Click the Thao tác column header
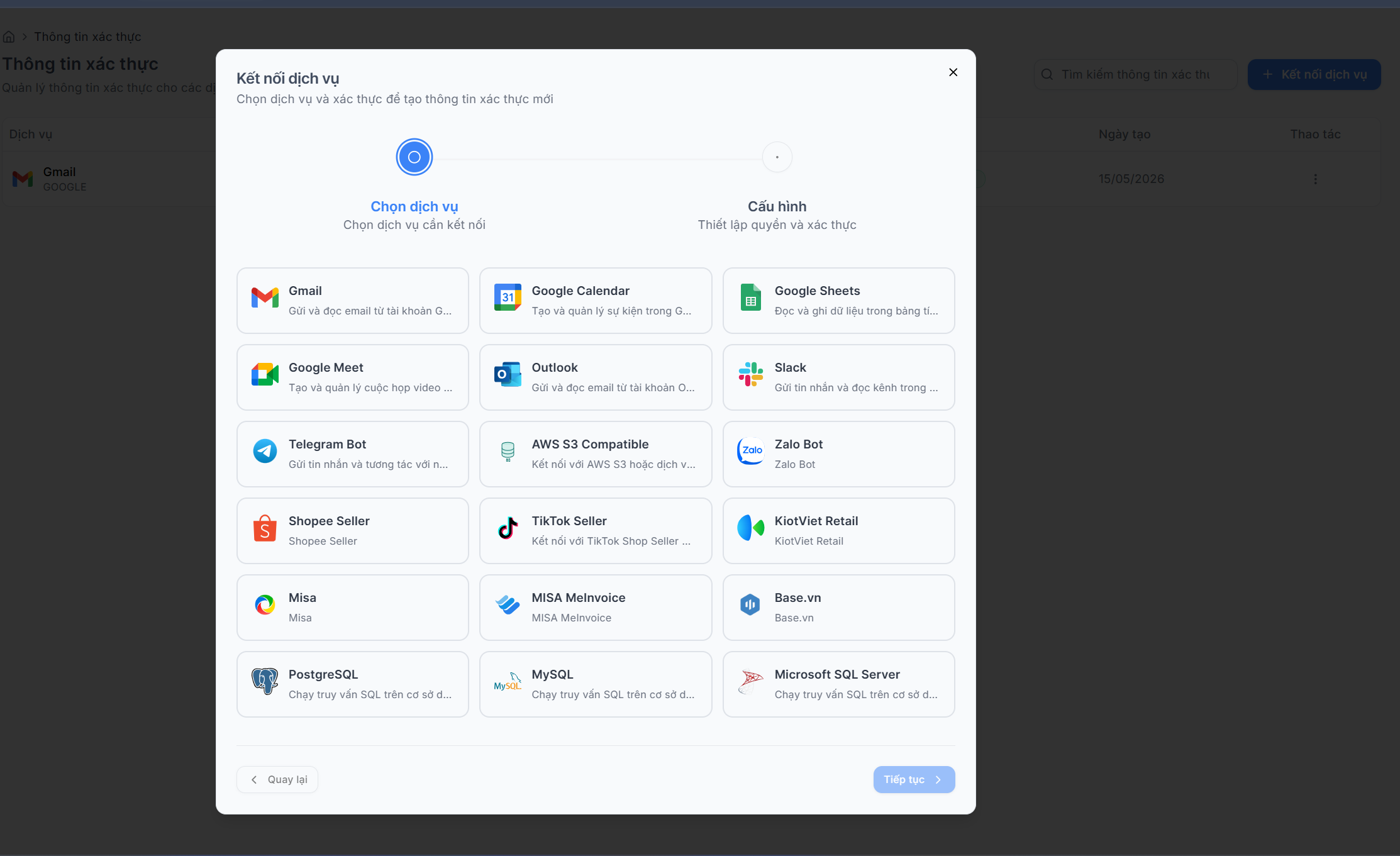Screen dimensions: 1400x856 (x=1315, y=134)
